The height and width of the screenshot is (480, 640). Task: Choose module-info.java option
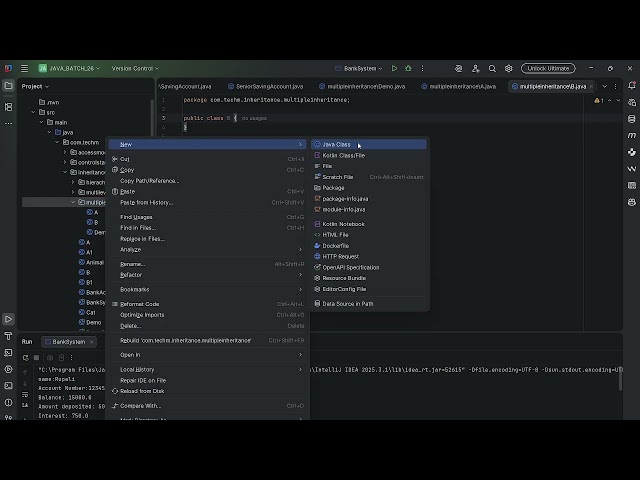pos(369,209)
